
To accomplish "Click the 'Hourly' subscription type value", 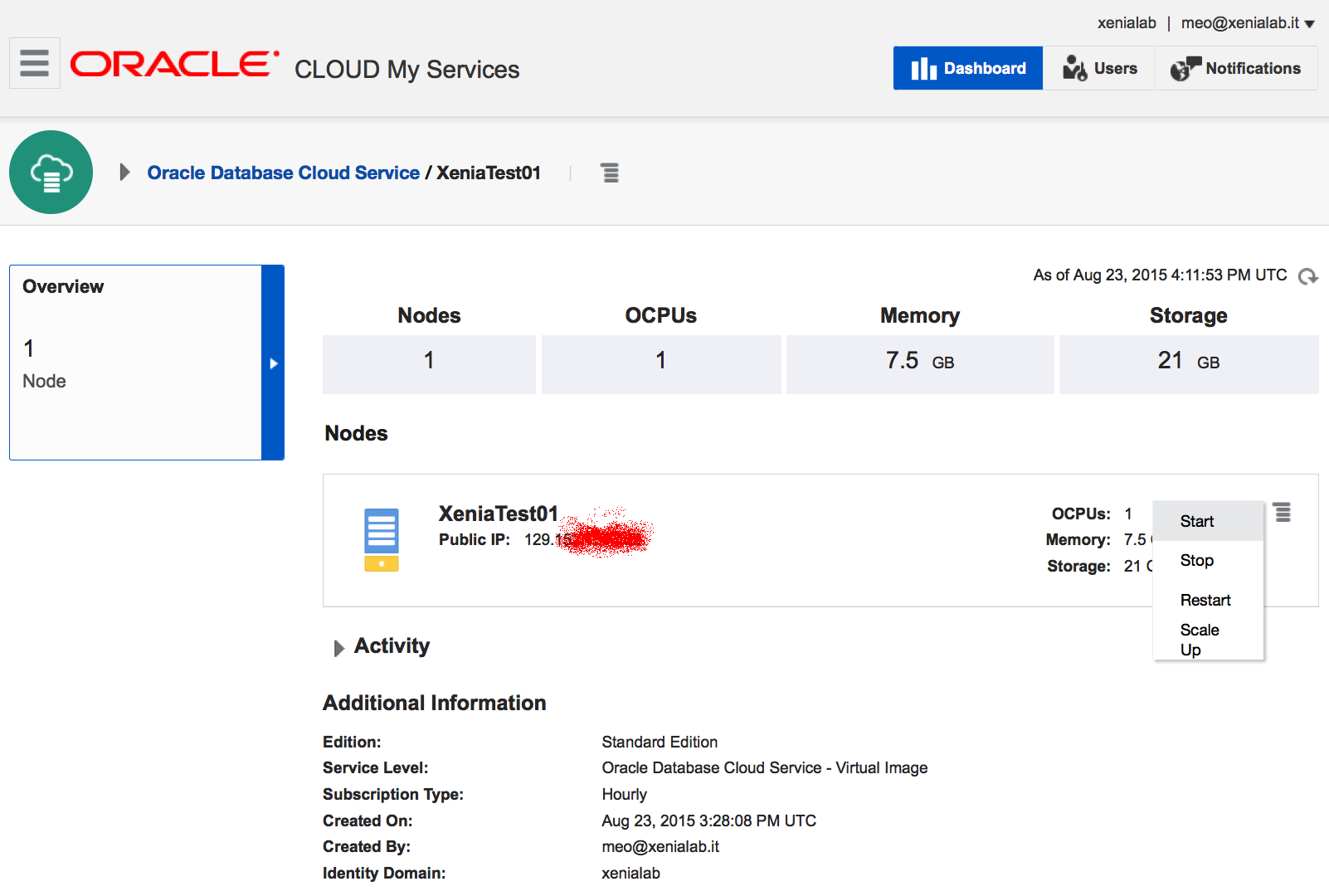I will point(624,794).
